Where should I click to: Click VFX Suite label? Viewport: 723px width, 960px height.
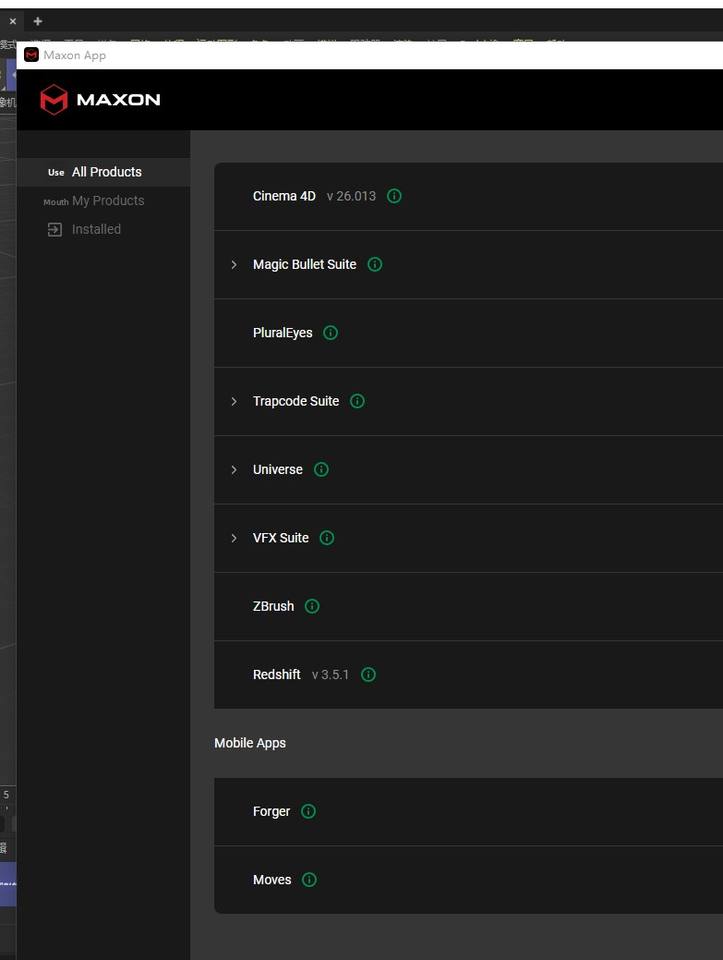click(x=281, y=538)
